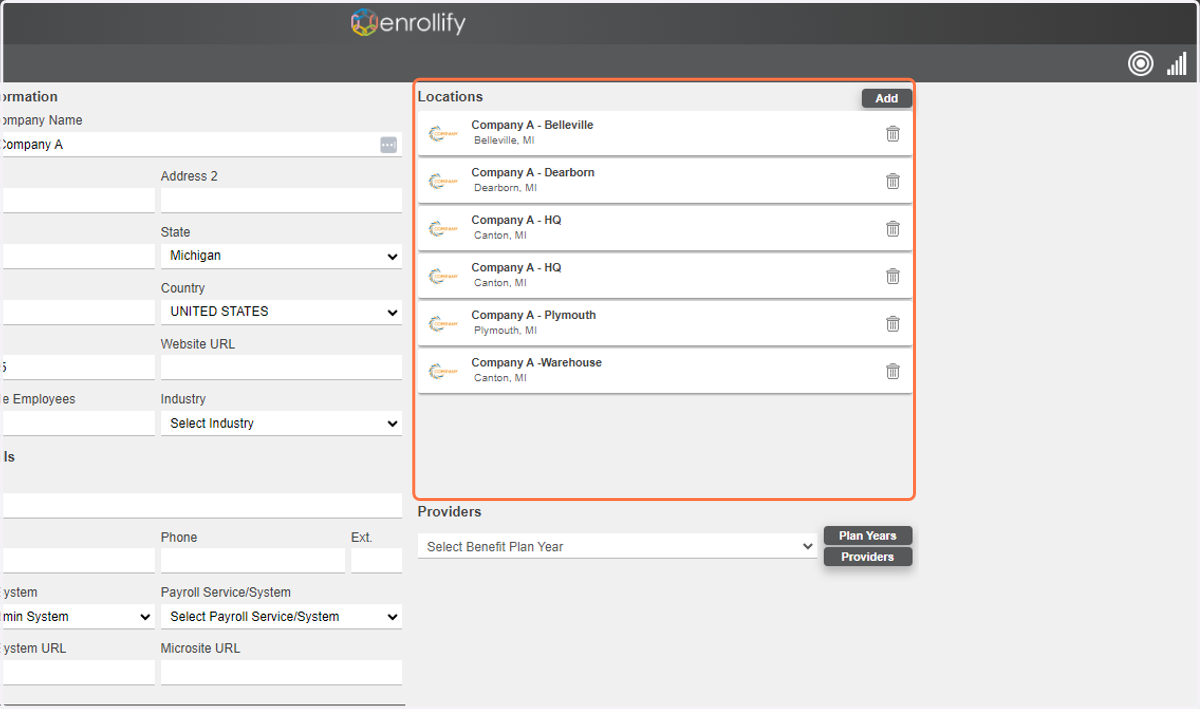The height and width of the screenshot is (709, 1200).
Task: Click the Plymouth location logo thumbnail
Action: pyautogui.click(x=443, y=323)
